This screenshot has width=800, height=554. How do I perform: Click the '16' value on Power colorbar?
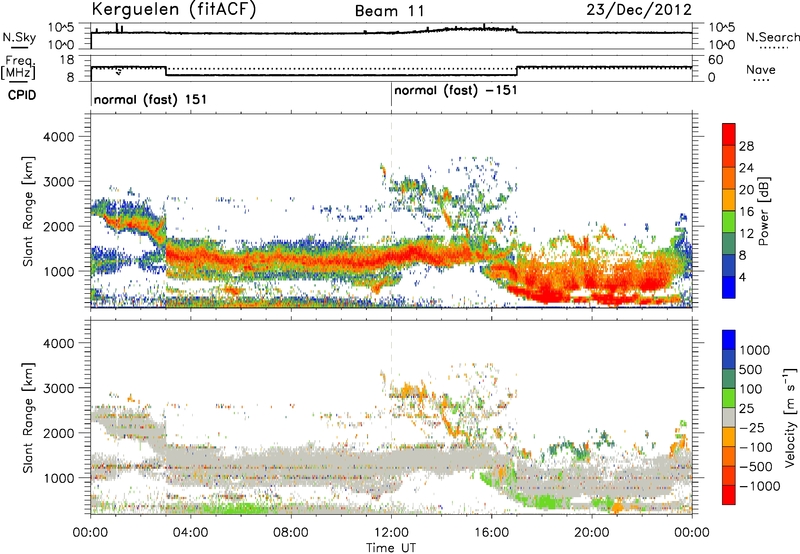pyautogui.click(x=746, y=212)
